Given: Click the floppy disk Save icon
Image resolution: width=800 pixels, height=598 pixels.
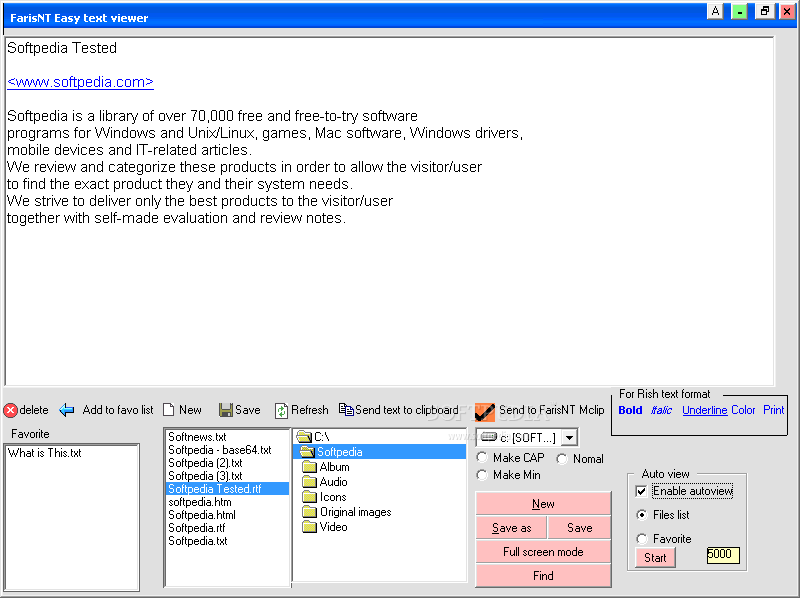Looking at the screenshot, I should (226, 410).
